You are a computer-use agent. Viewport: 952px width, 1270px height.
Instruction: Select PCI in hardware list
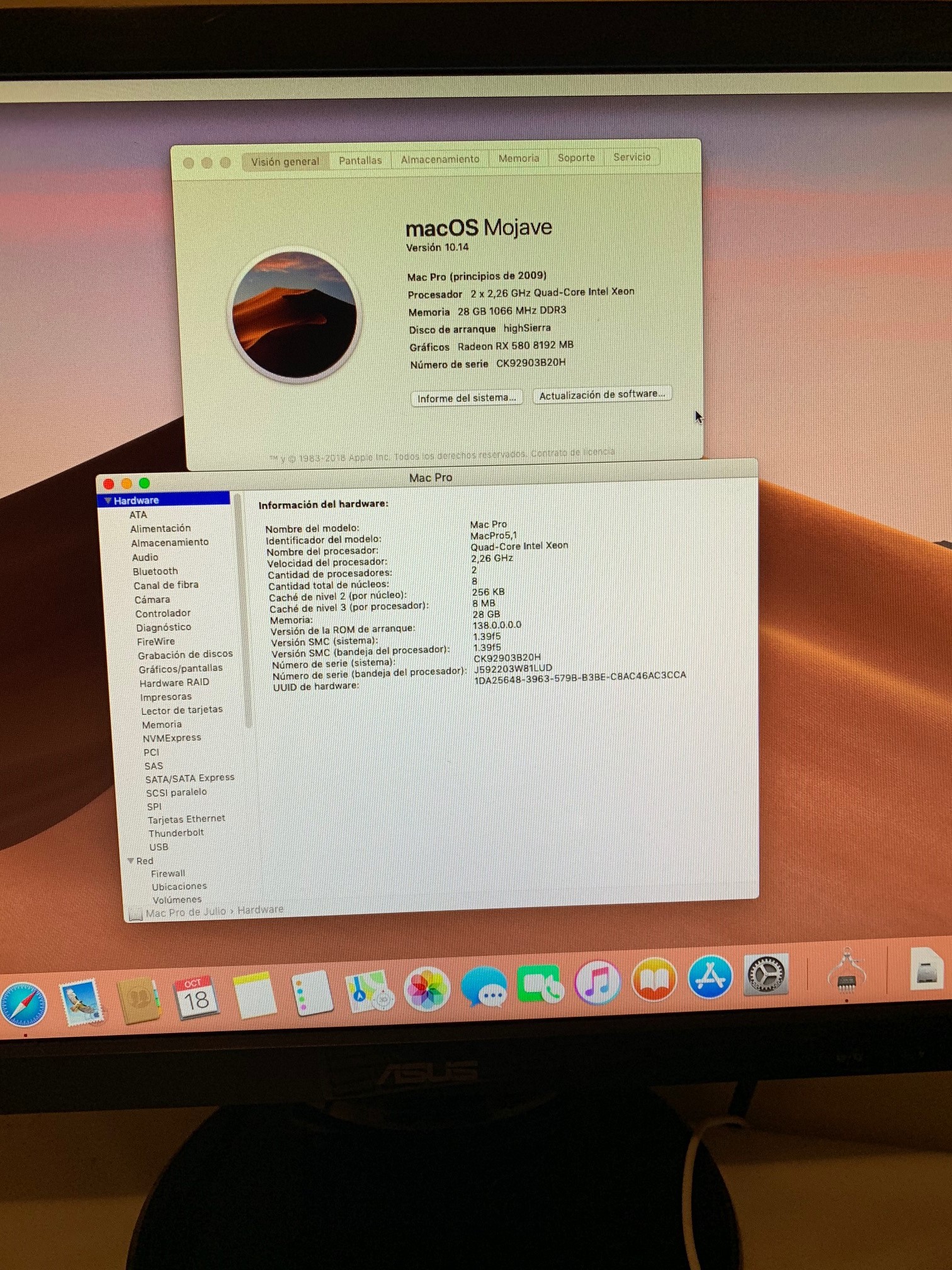(x=151, y=753)
